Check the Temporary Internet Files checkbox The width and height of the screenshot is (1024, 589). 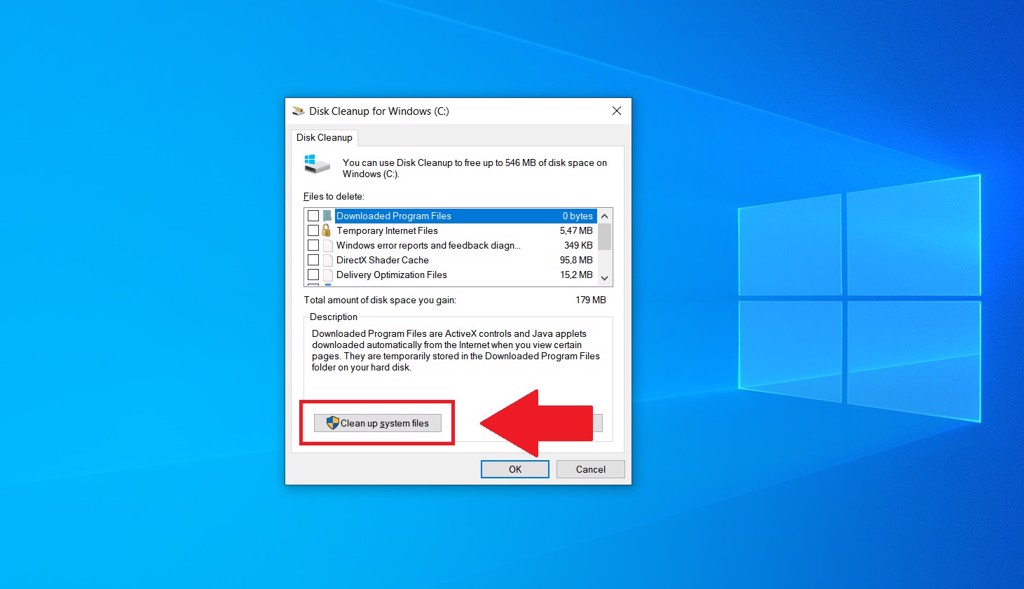pyautogui.click(x=313, y=231)
